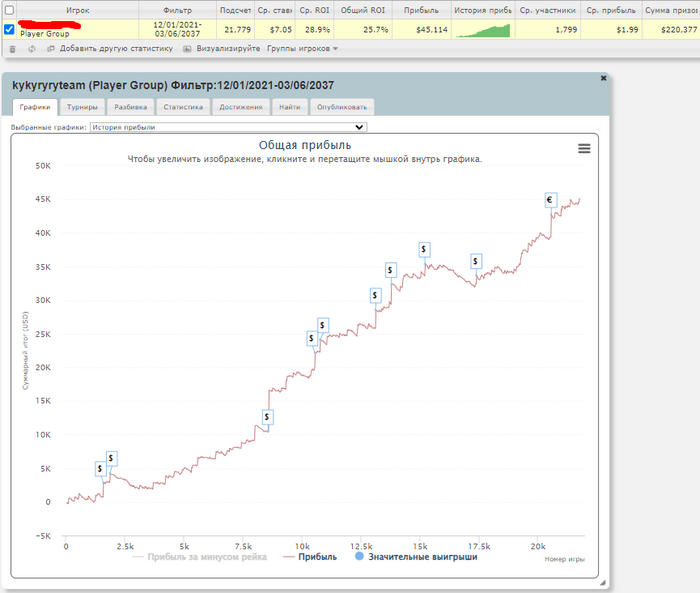The height and width of the screenshot is (593, 700).
Task: Click the $ marker near 8.5k games
Action: (x=267, y=418)
